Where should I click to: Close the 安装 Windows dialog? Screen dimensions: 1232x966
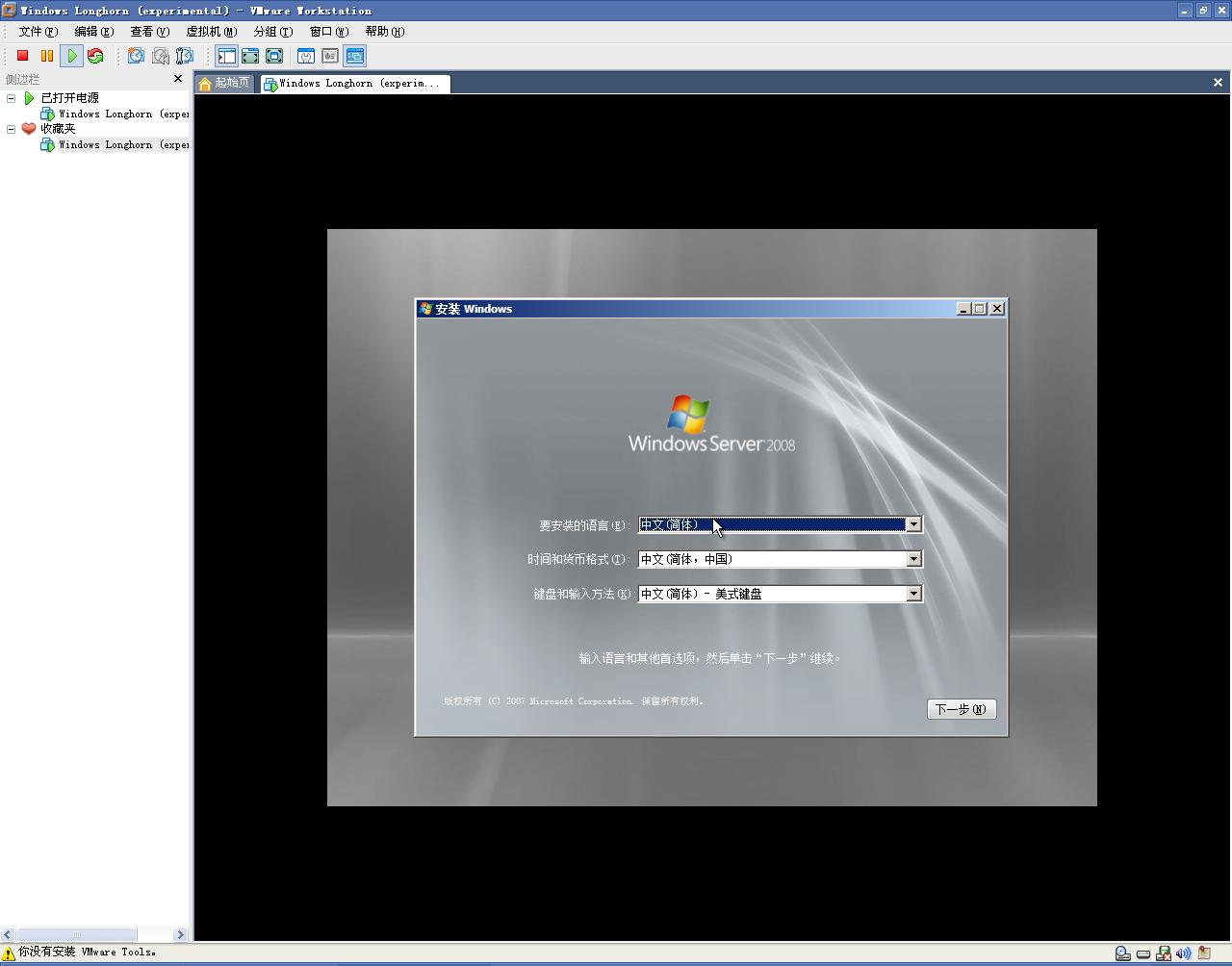tap(997, 309)
